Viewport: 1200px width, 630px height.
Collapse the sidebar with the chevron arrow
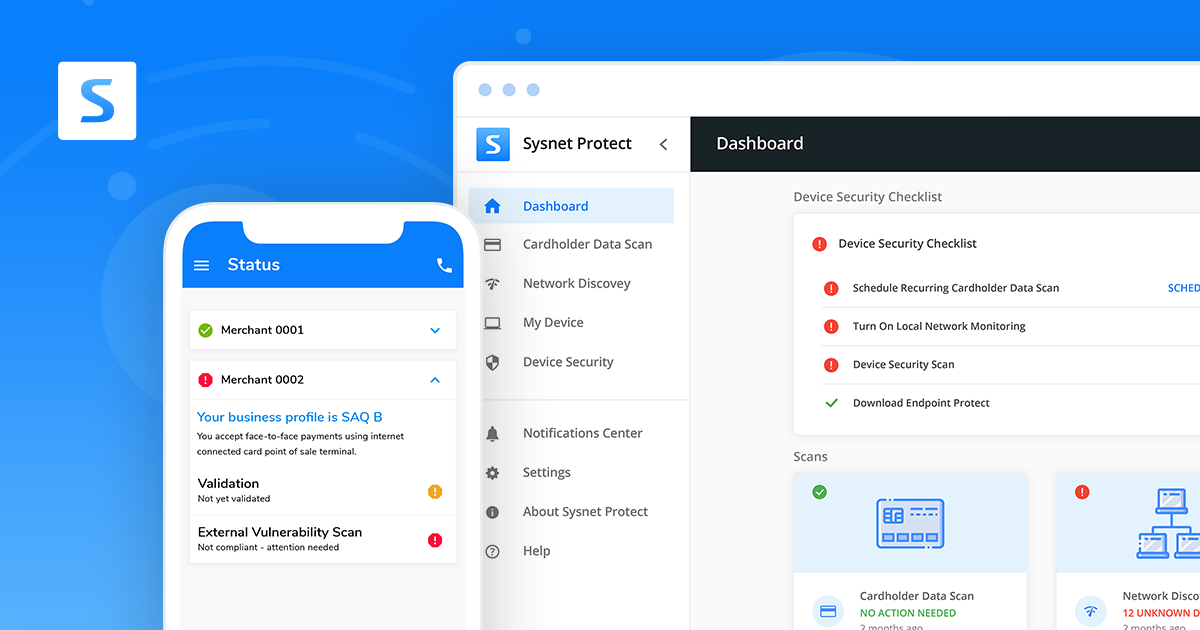pos(663,144)
